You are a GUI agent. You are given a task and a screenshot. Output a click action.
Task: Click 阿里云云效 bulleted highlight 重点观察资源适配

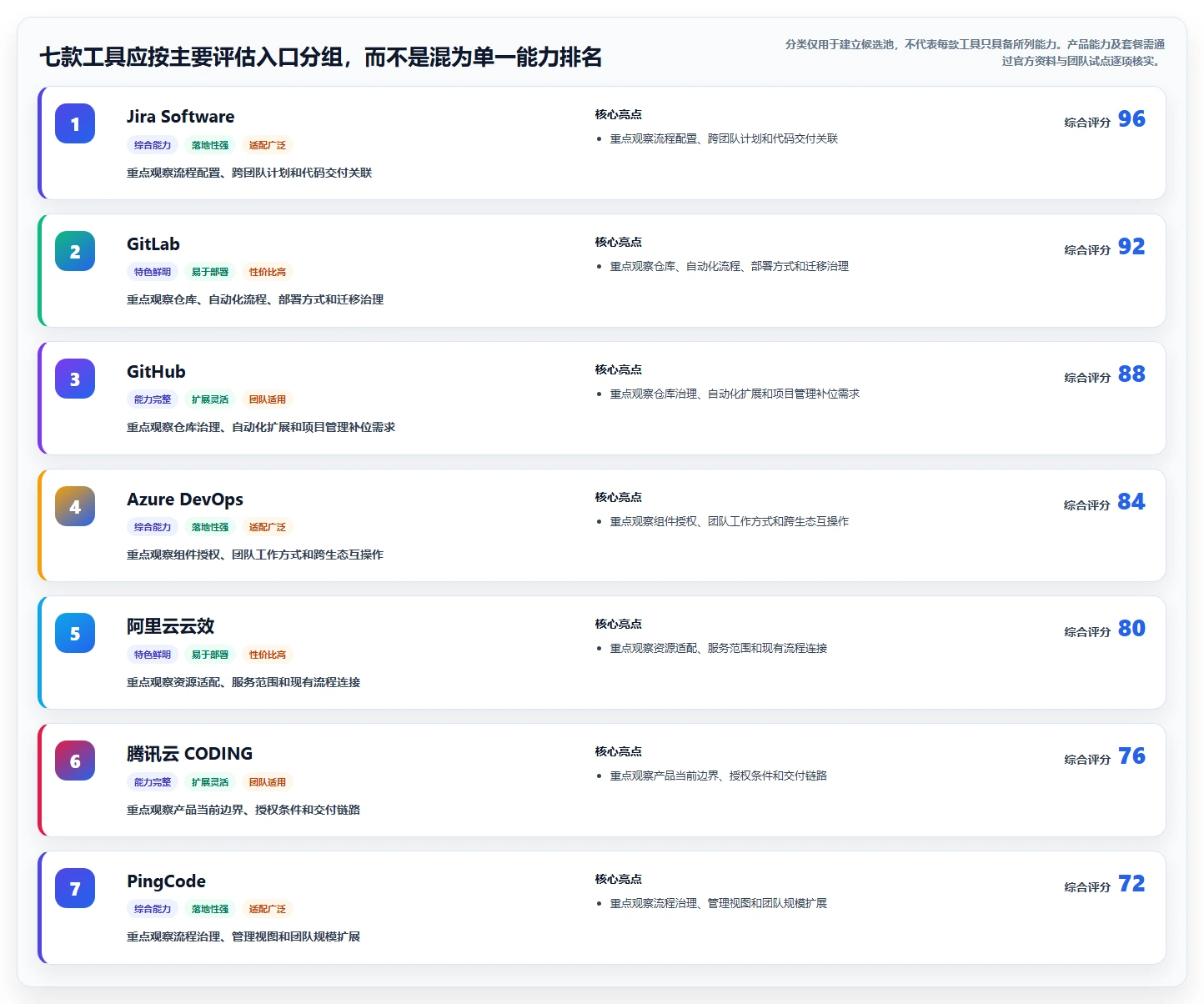719,648
